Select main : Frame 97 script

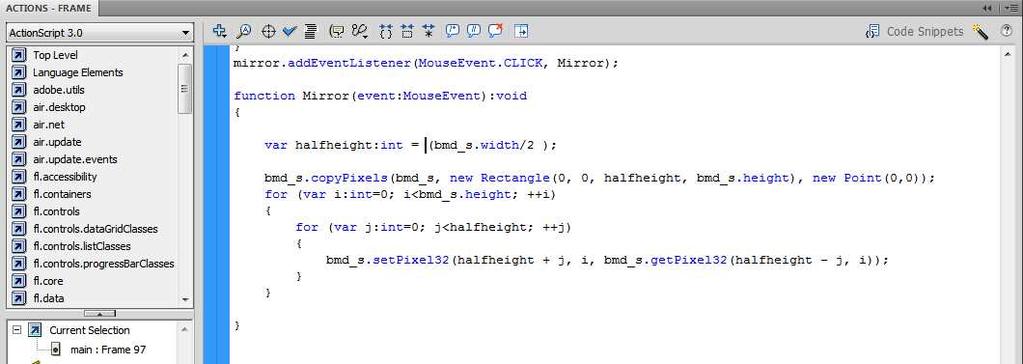click(x=108, y=350)
